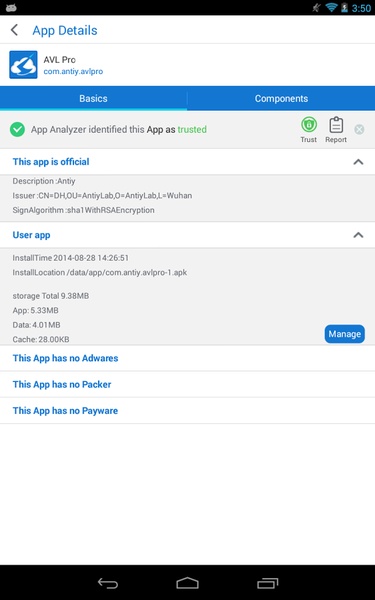Tap the Wi-Fi status icon

click(331, 7)
